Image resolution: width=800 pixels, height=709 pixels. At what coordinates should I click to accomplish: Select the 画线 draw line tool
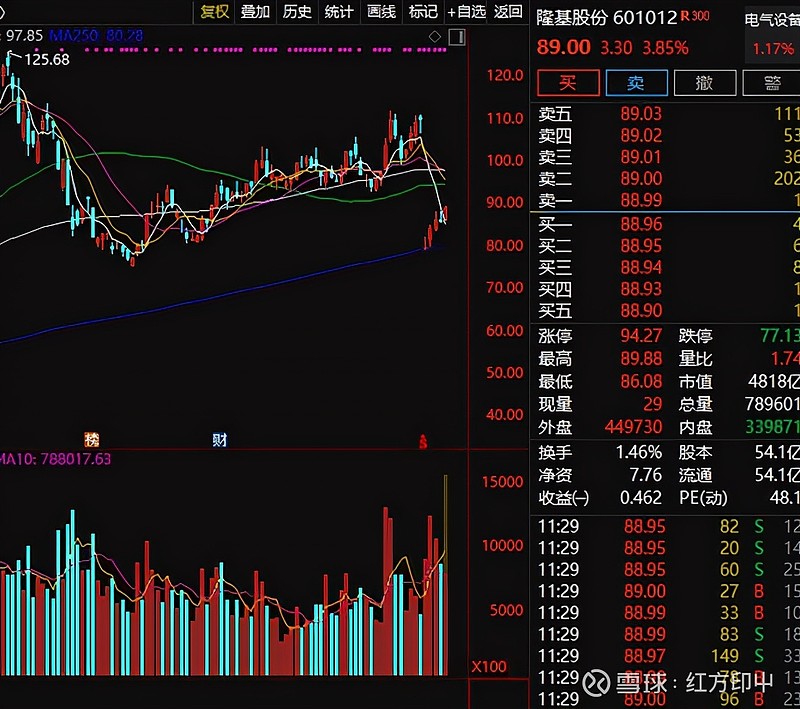pyautogui.click(x=381, y=11)
